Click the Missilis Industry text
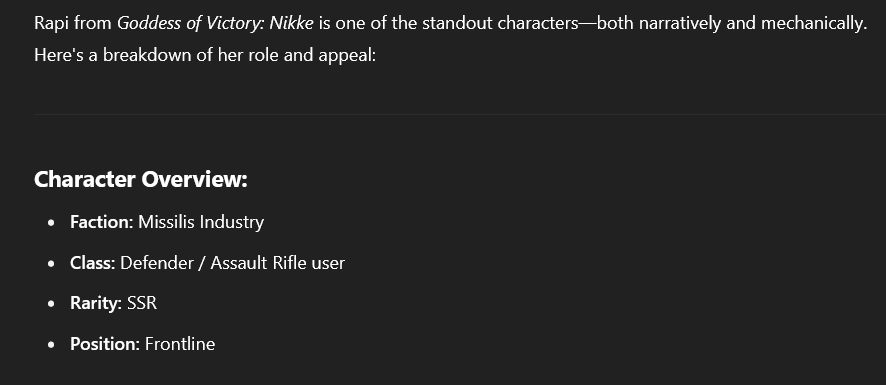Viewport: 886px width, 385px height. pos(201,222)
